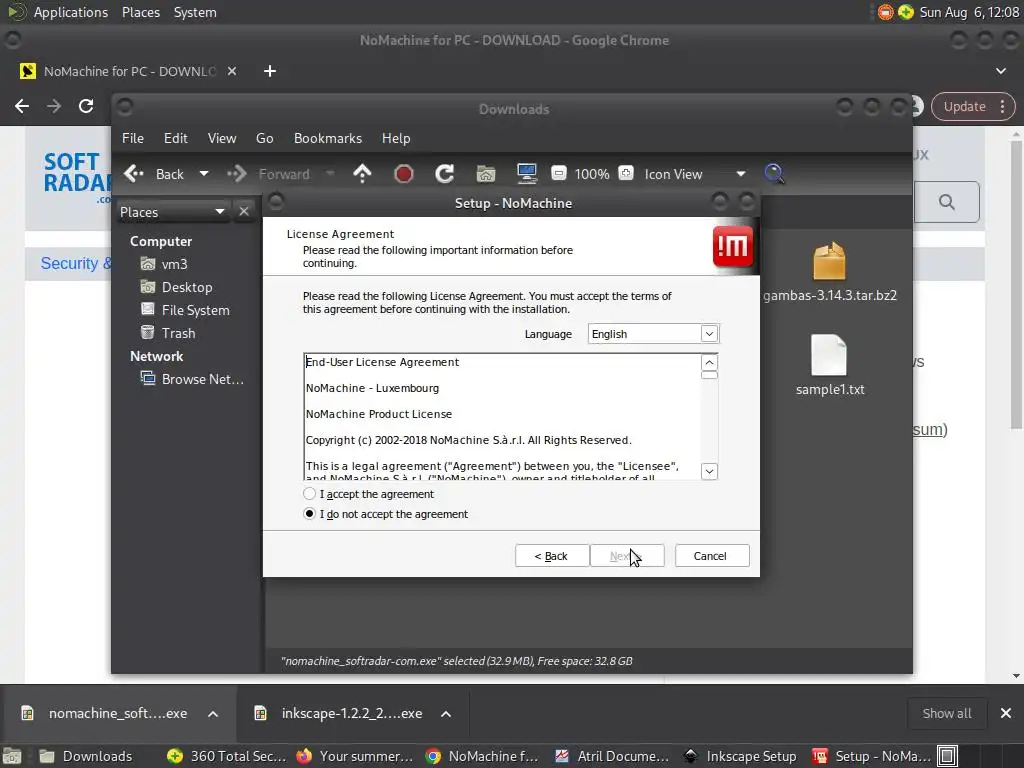Open Go menu in Downloads window
This screenshot has height=768, width=1024.
(264, 138)
